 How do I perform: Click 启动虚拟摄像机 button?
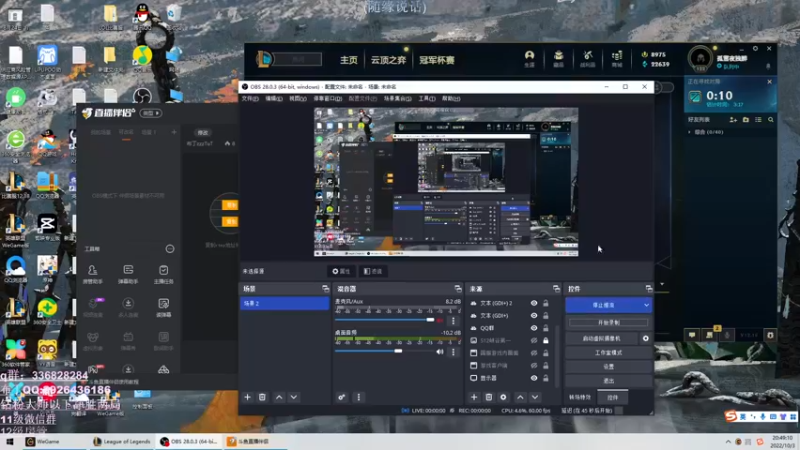click(602, 338)
